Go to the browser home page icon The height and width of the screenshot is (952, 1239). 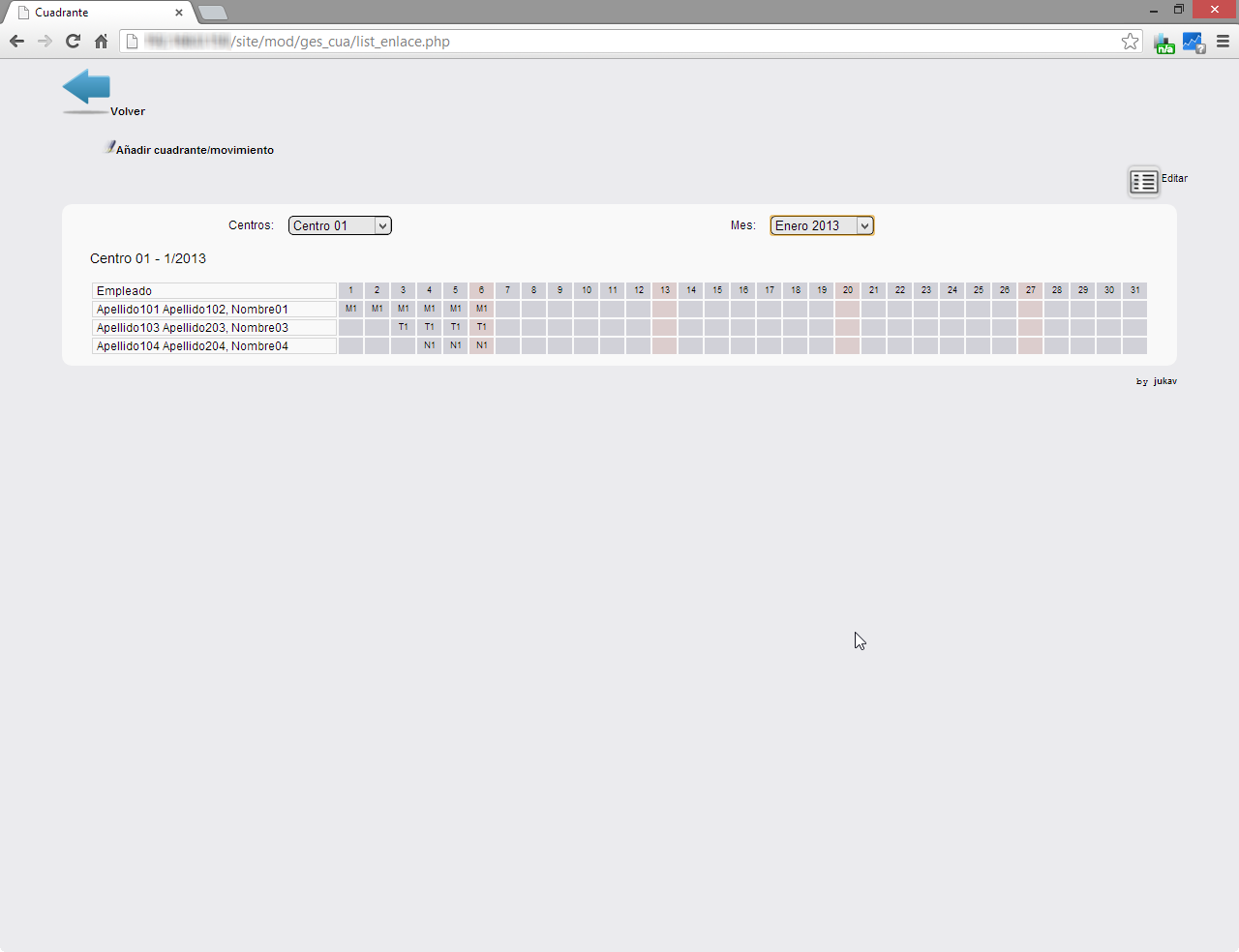pos(101,42)
